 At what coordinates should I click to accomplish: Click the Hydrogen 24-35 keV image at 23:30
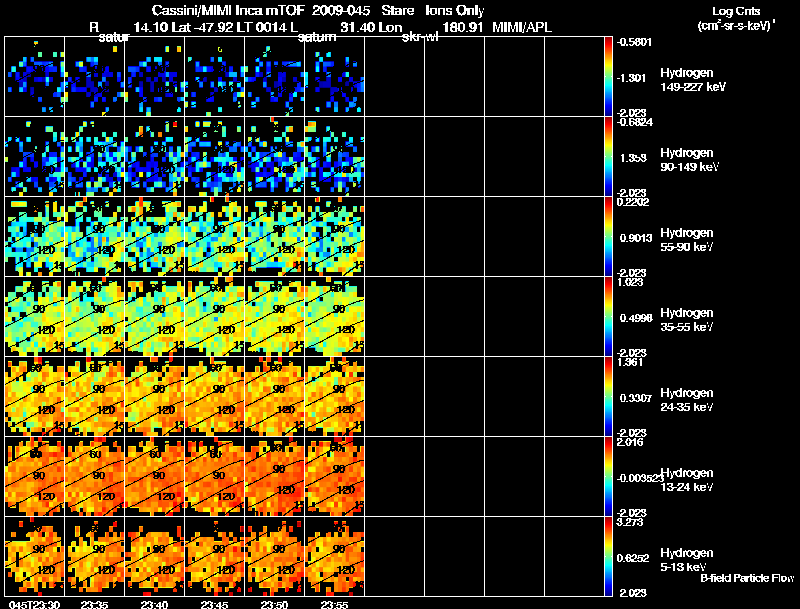(35, 397)
